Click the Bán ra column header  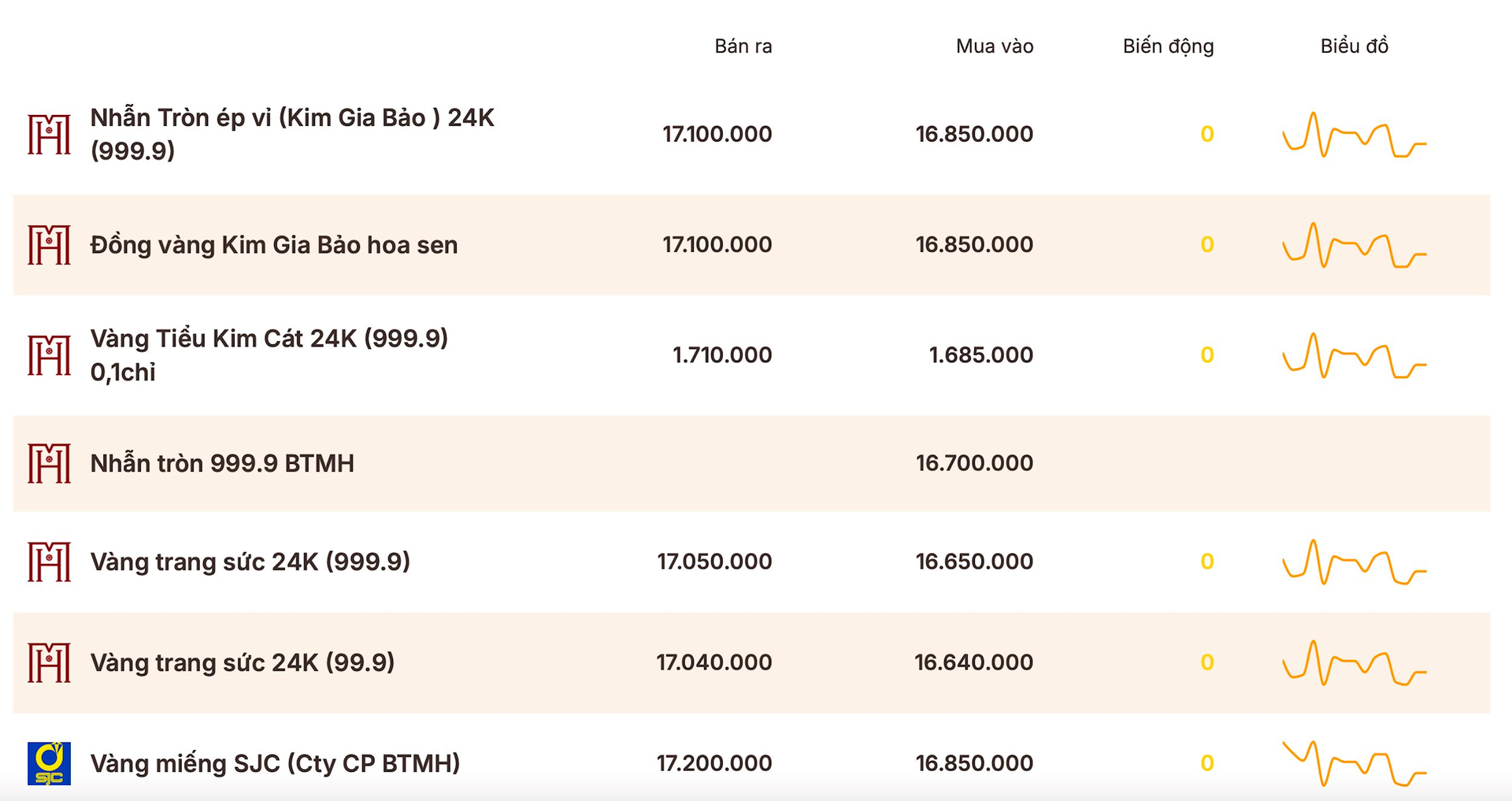pos(743,46)
